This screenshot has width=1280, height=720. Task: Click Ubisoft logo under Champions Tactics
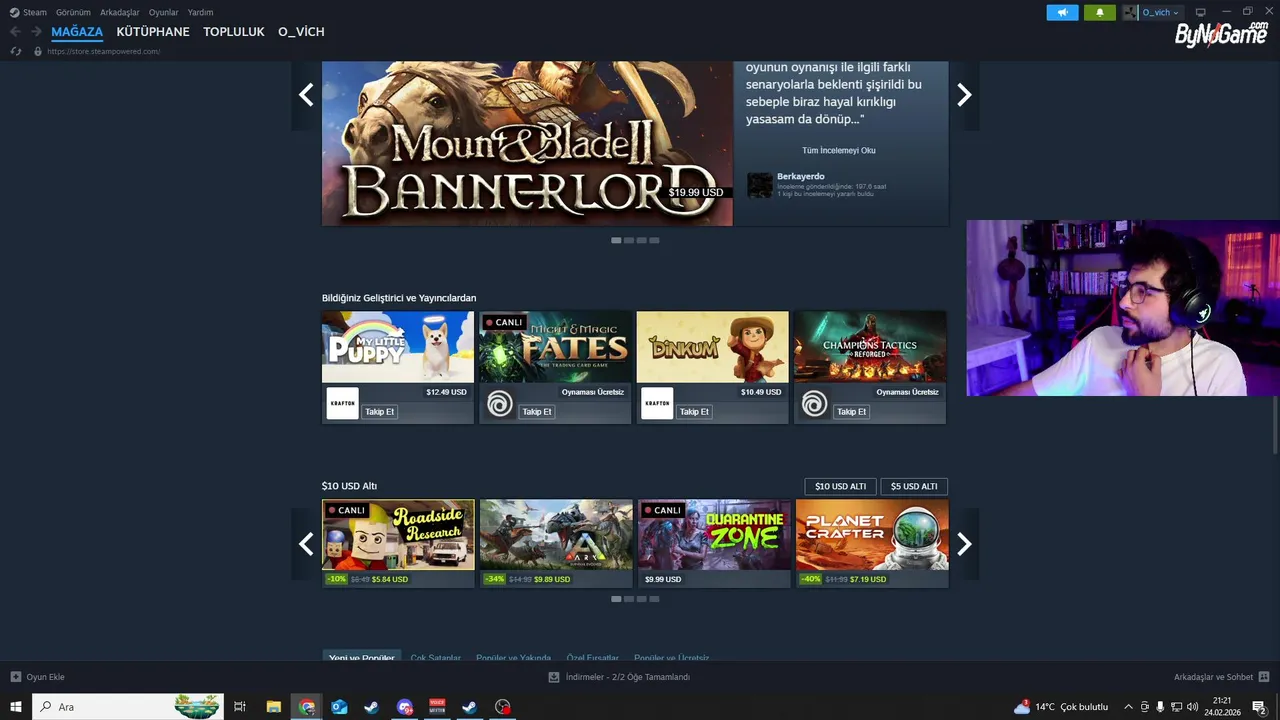tap(814, 404)
